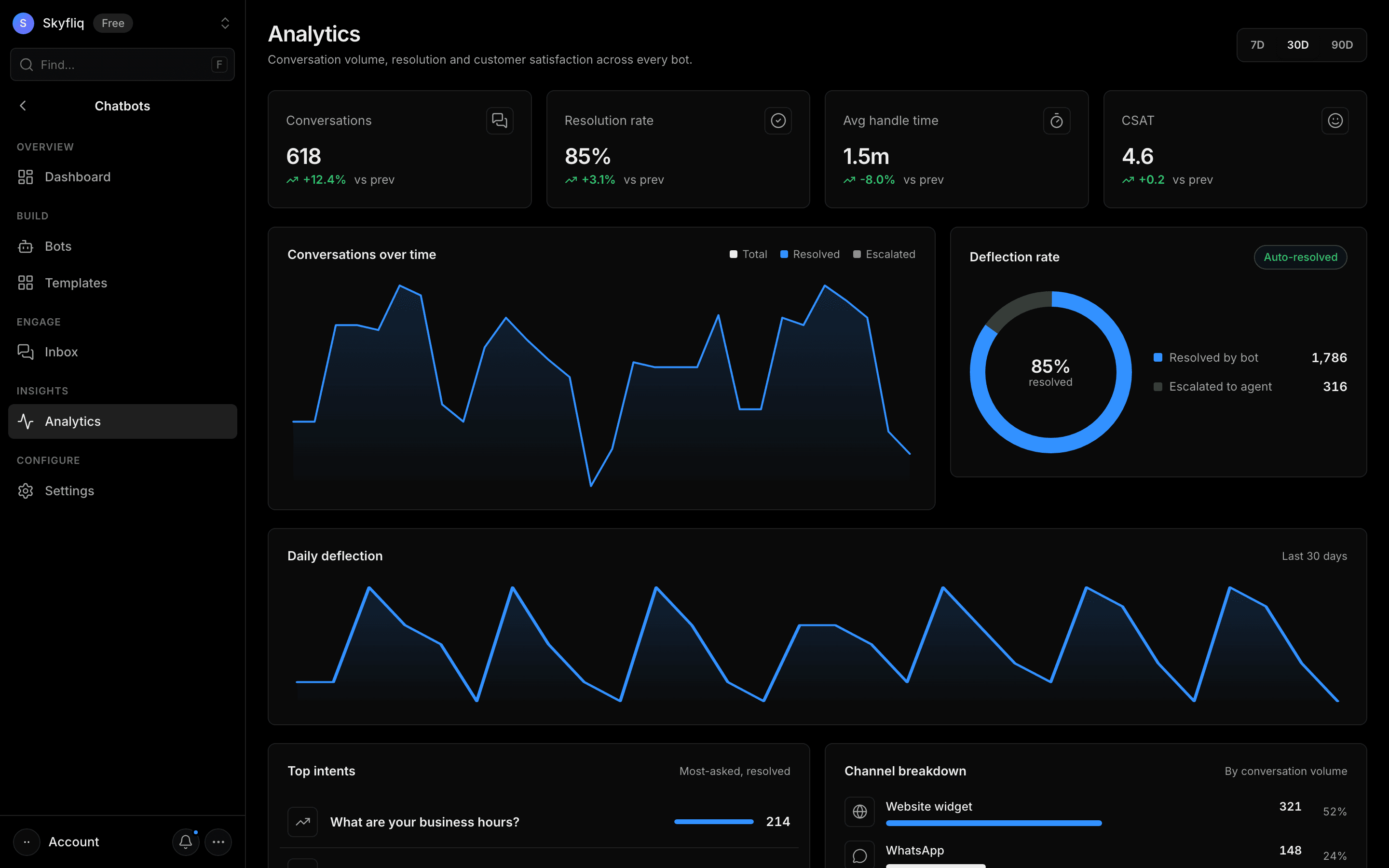Go back using the Chatbots chevron
Image resolution: width=1389 pixels, height=868 pixels.
pos(23,106)
